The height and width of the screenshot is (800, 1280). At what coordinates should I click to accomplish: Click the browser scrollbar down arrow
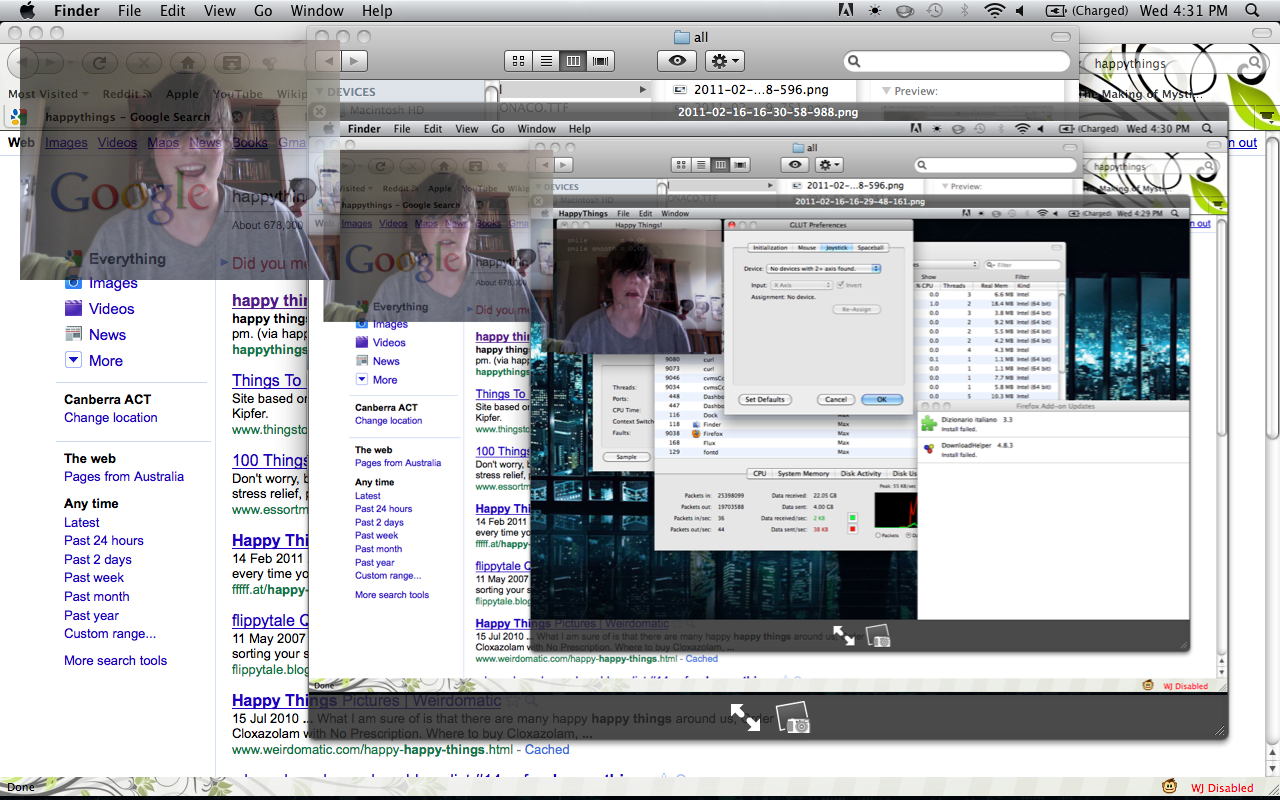click(1272, 770)
